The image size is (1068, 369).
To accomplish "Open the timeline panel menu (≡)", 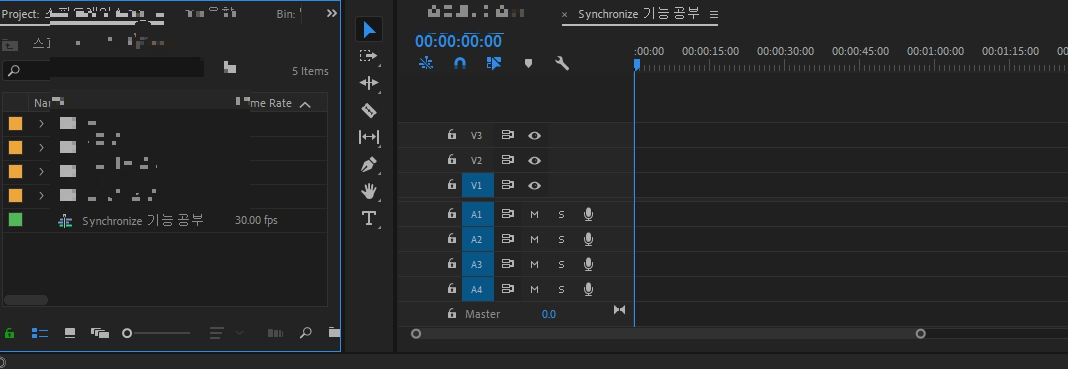I will (714, 14).
